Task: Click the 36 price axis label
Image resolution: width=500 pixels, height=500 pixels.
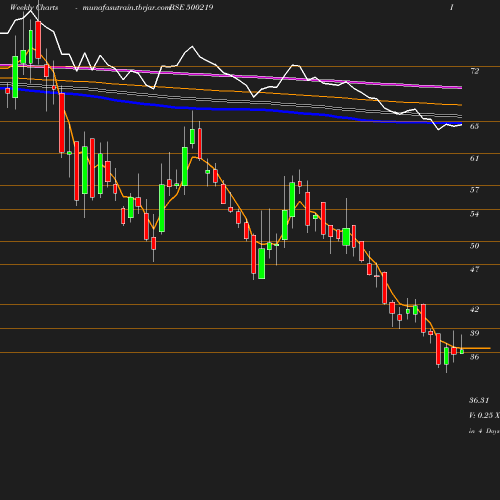Action: pyautogui.click(x=474, y=357)
